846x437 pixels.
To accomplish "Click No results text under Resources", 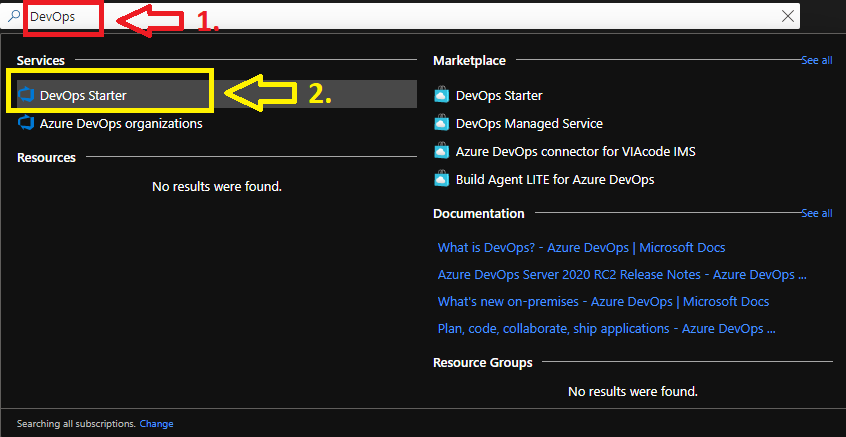I will 217,187.
